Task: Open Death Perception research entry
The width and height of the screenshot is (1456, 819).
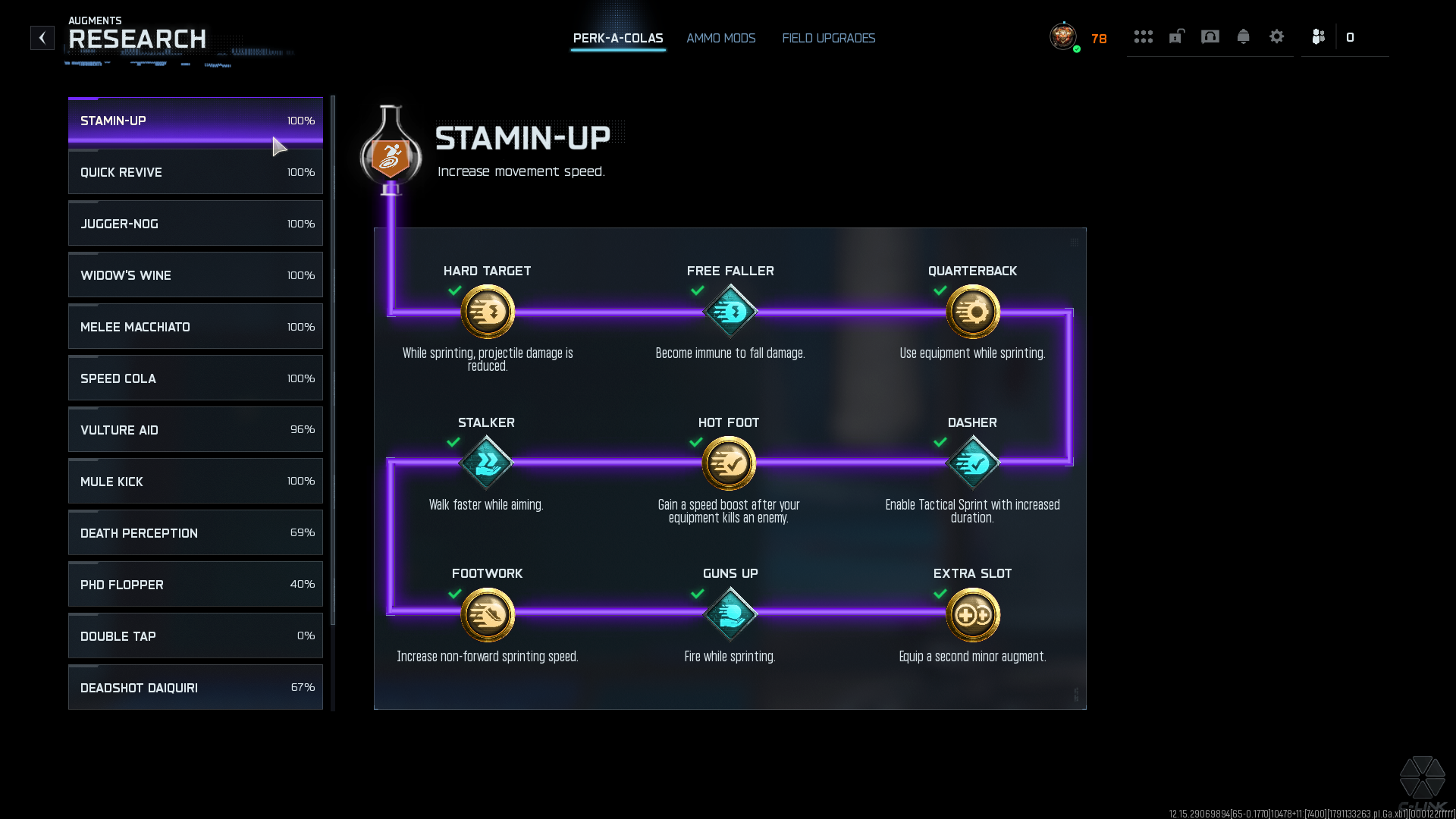Action: click(x=196, y=533)
